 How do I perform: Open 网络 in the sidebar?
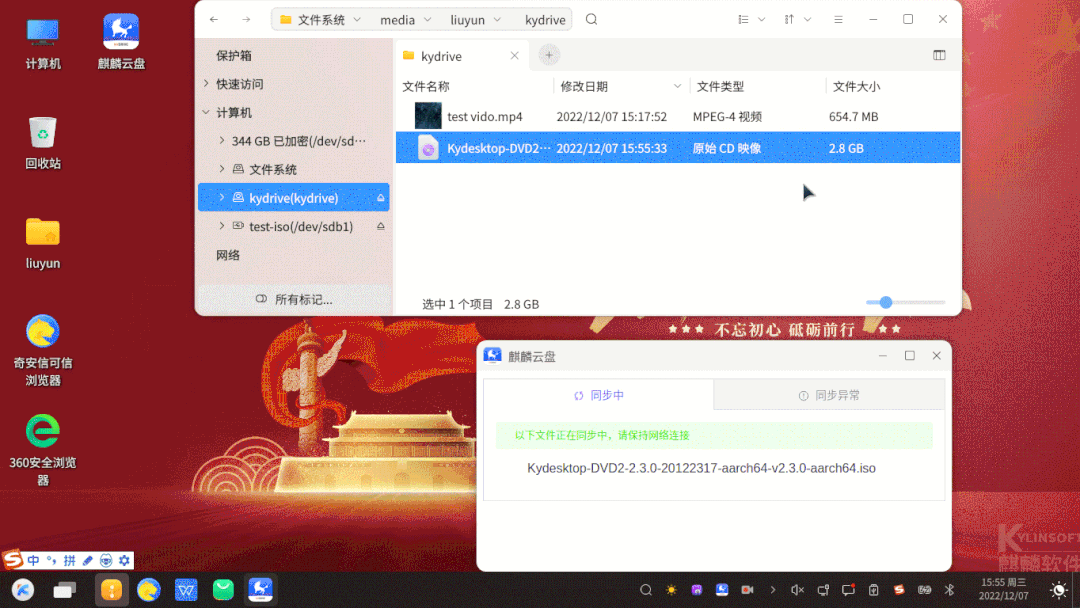(x=228, y=255)
